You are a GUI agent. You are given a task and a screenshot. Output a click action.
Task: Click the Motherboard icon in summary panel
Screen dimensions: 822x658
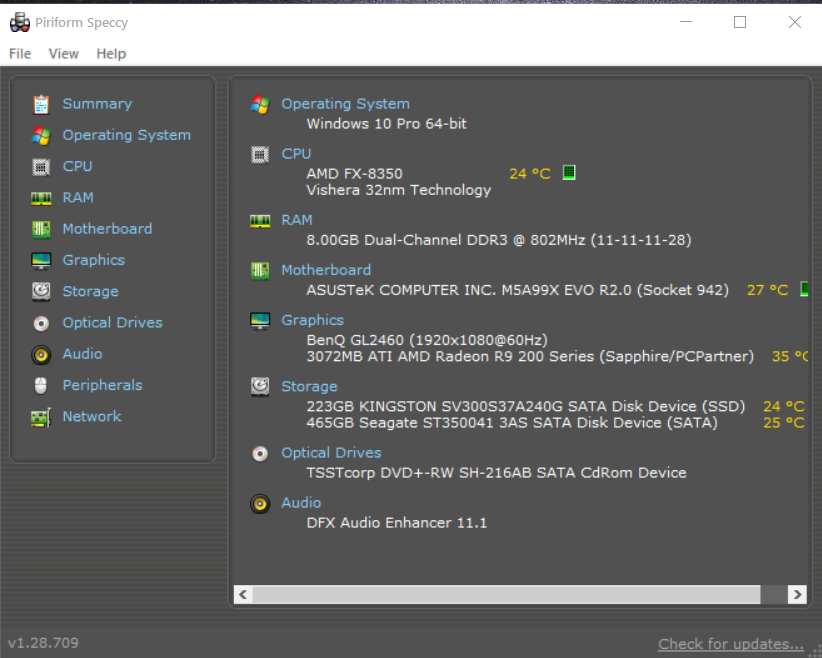(x=260, y=271)
